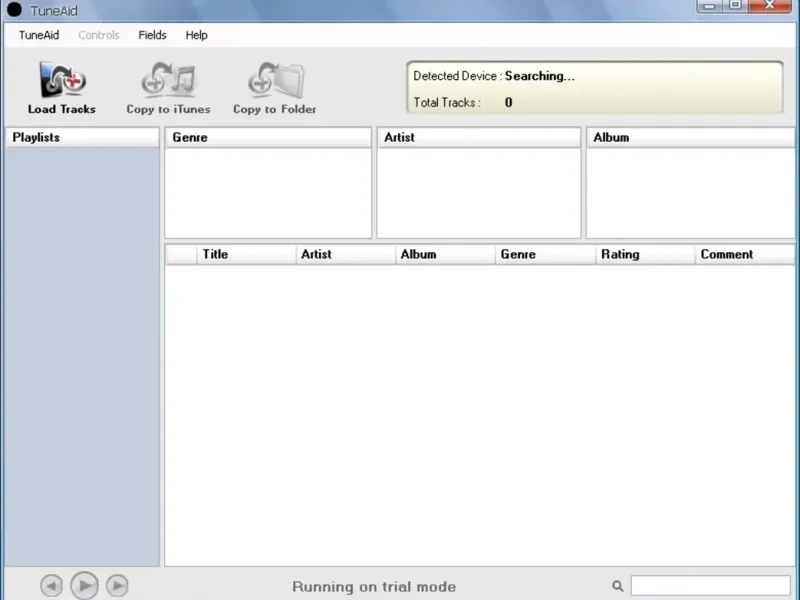Click the search input field

pos(711,586)
